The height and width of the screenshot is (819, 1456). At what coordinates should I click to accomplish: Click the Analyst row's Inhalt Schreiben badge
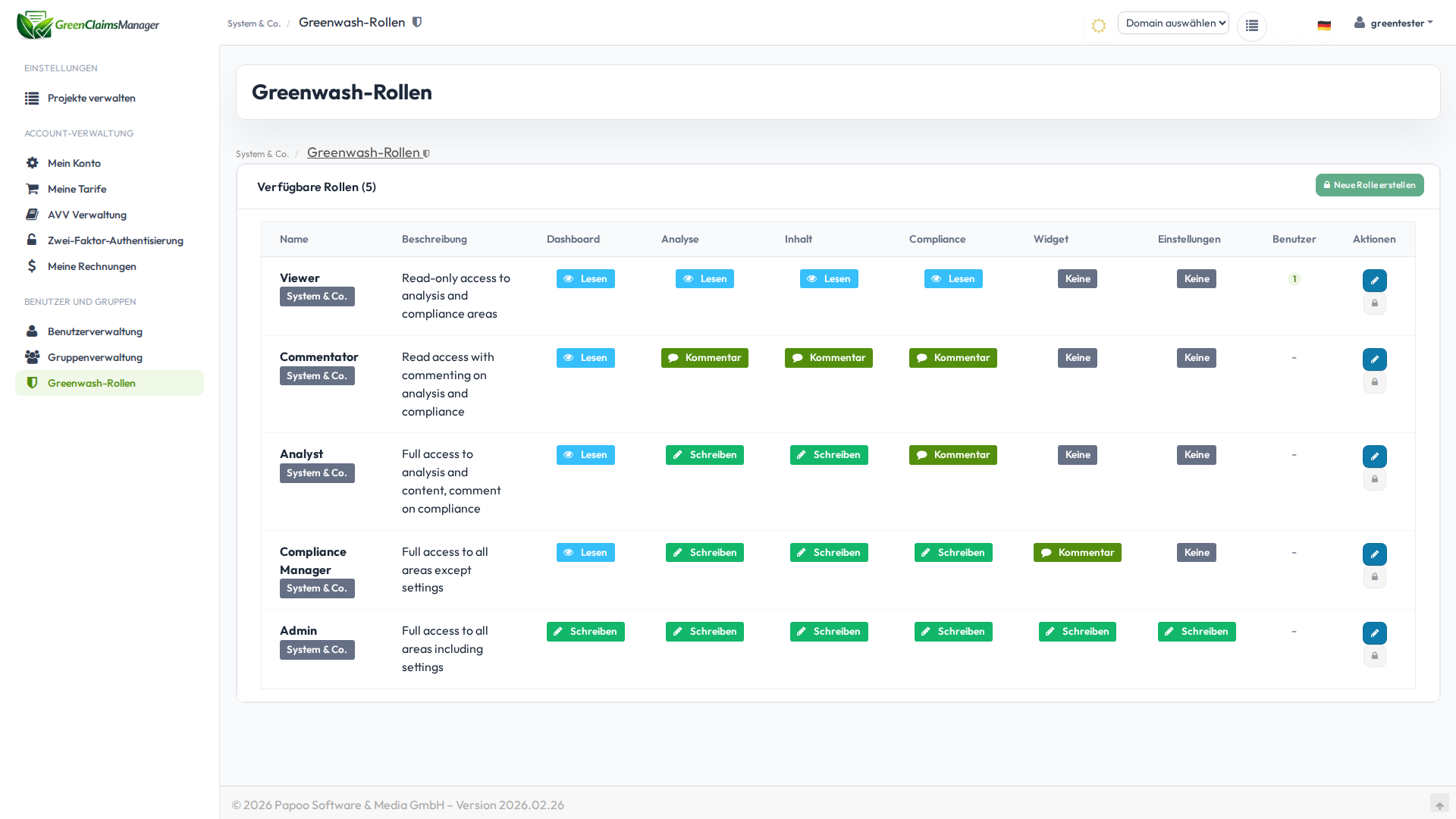point(829,455)
